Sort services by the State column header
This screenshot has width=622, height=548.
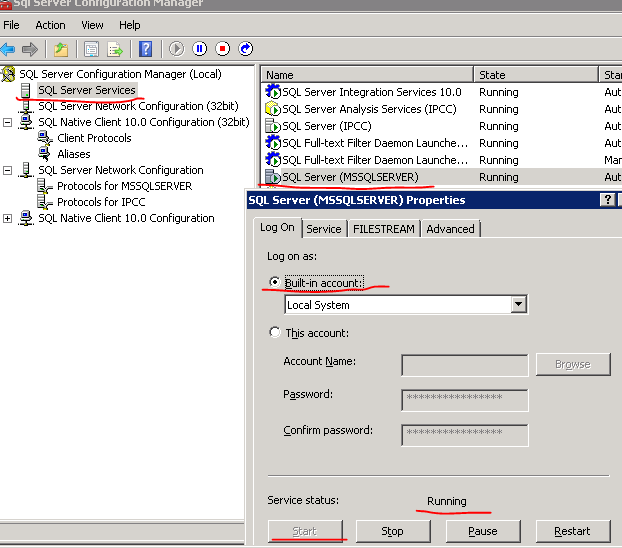click(536, 75)
